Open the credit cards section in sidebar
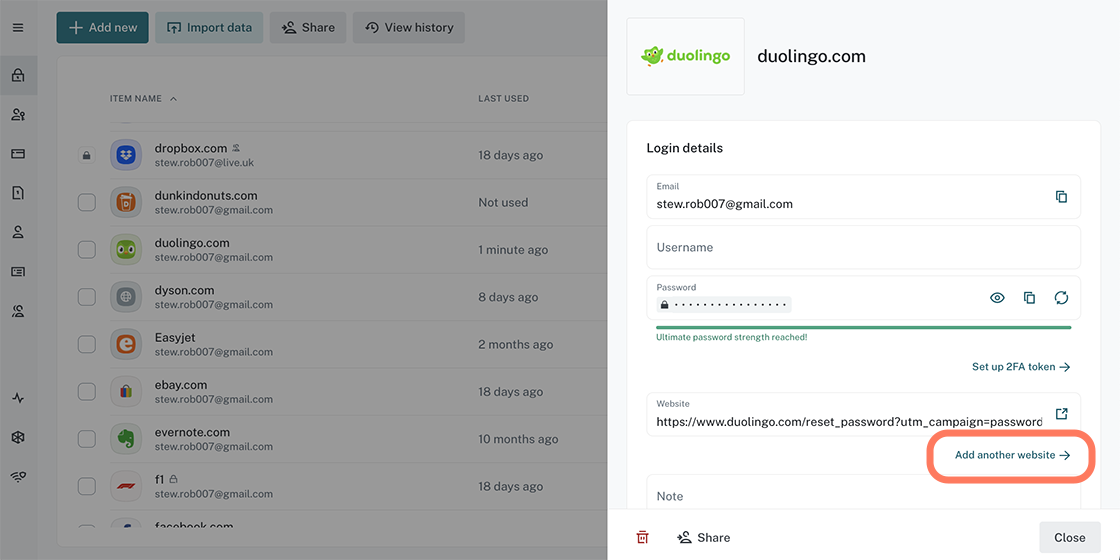 coord(18,154)
